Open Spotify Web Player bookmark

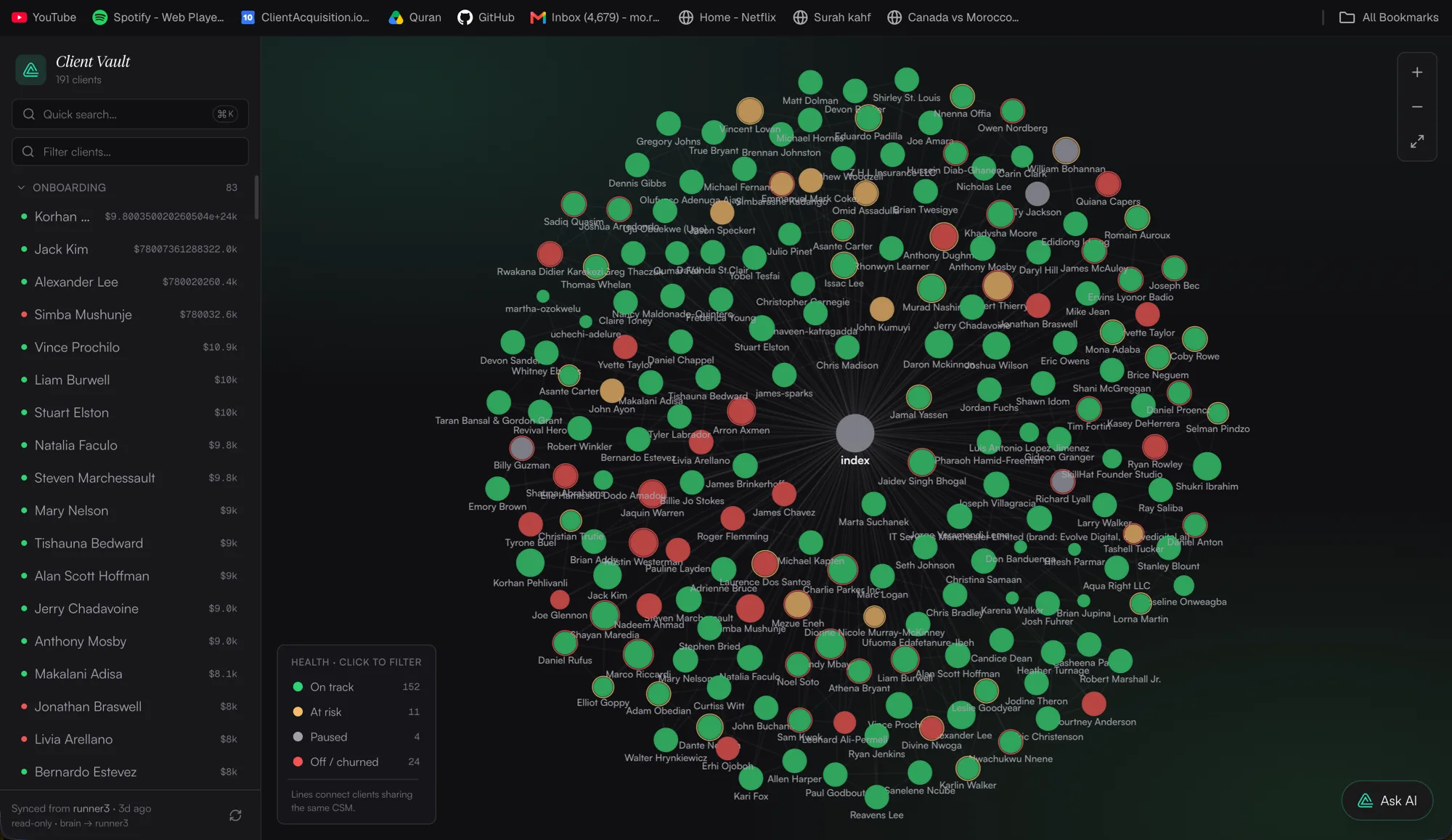point(158,17)
